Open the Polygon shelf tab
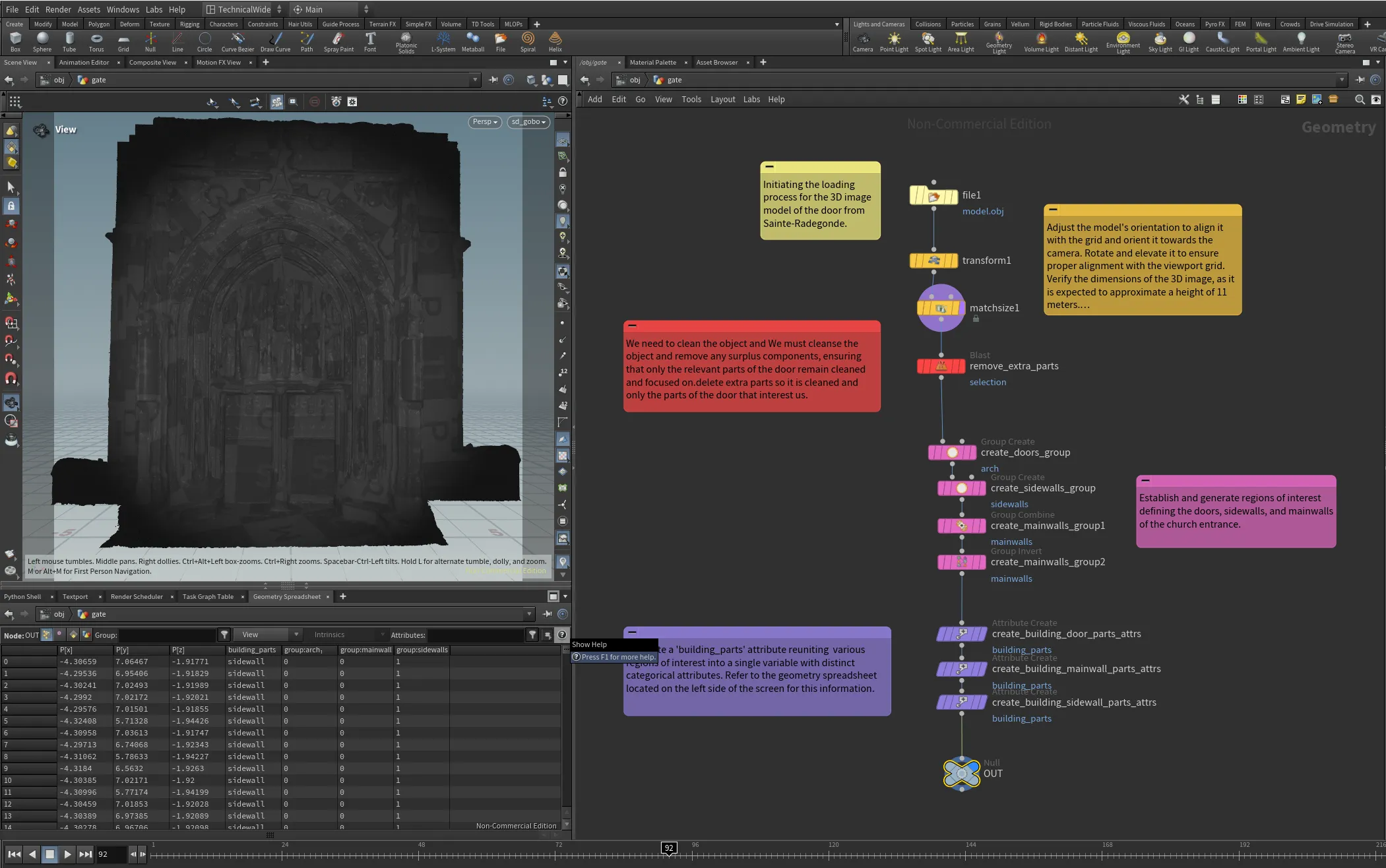Screen dimensions: 1386x868 (99, 24)
